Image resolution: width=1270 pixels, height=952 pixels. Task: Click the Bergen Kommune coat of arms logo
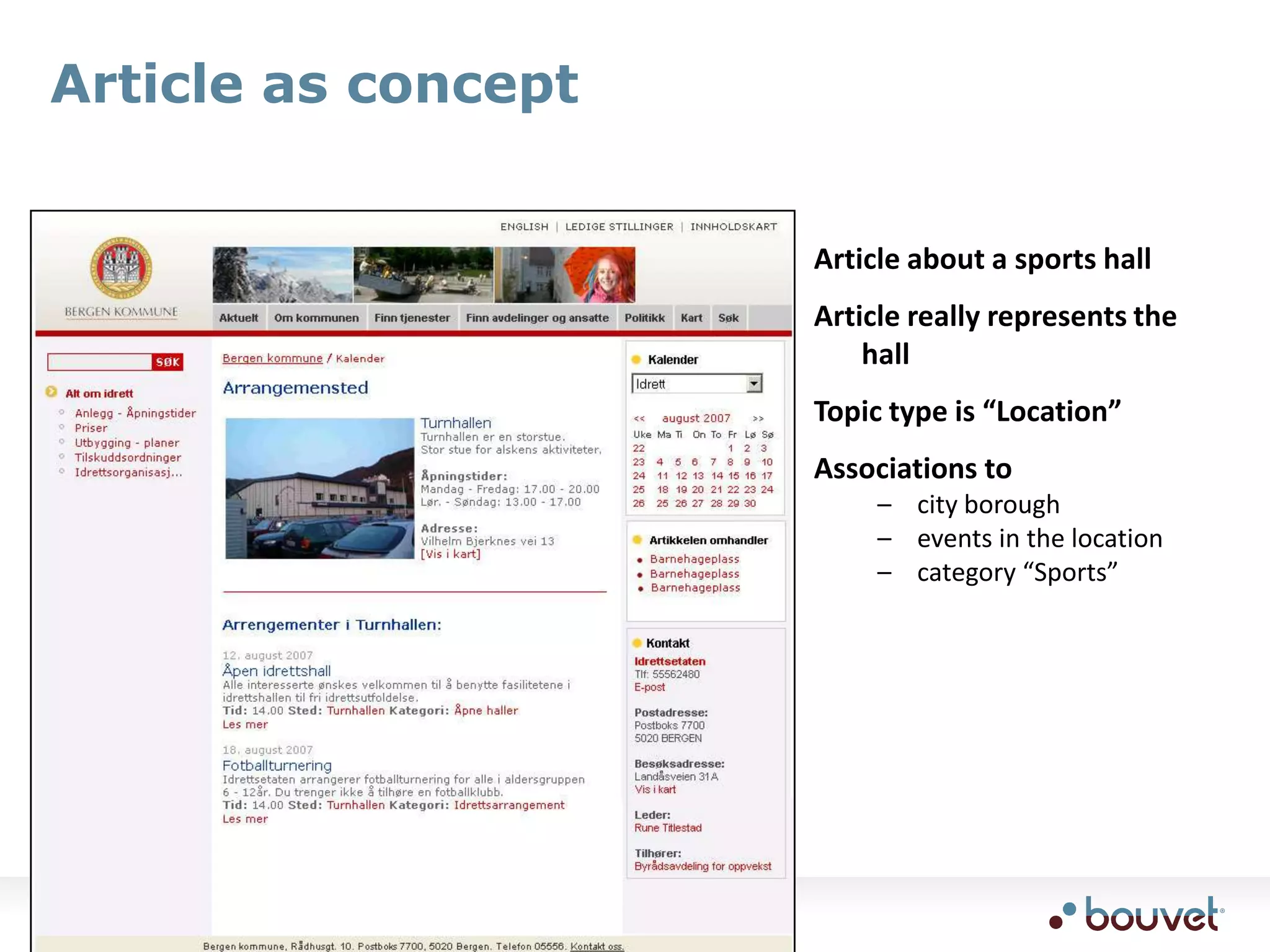point(121,268)
